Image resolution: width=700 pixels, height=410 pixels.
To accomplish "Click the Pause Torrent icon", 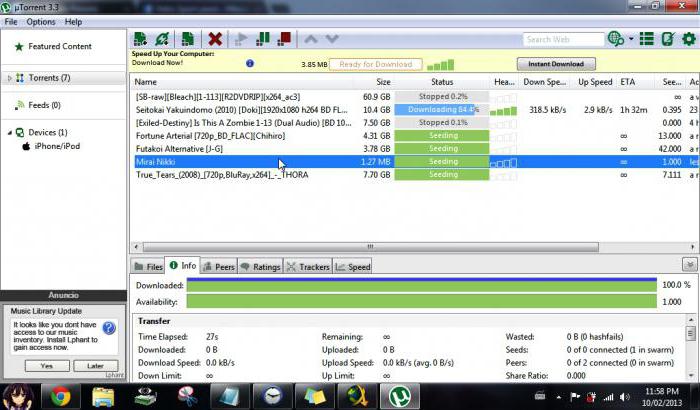I will click(262, 39).
